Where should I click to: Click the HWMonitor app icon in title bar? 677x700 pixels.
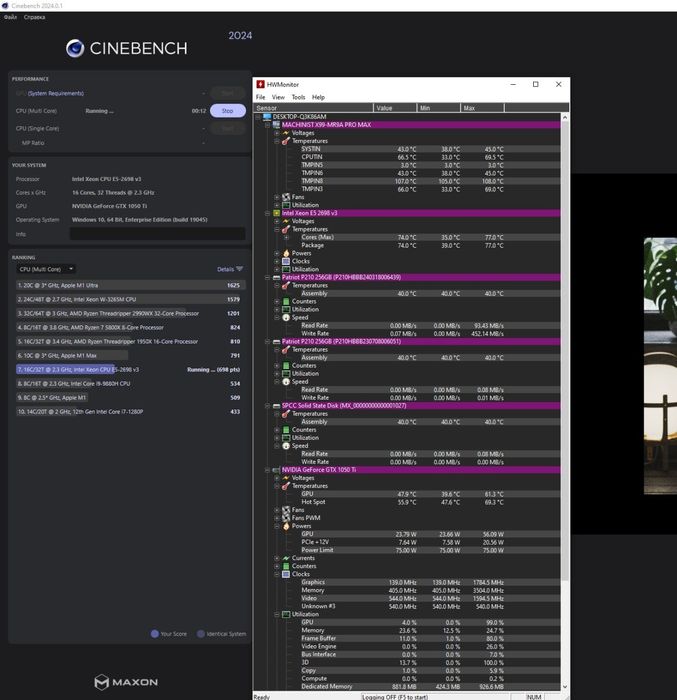pyautogui.click(x=260, y=84)
